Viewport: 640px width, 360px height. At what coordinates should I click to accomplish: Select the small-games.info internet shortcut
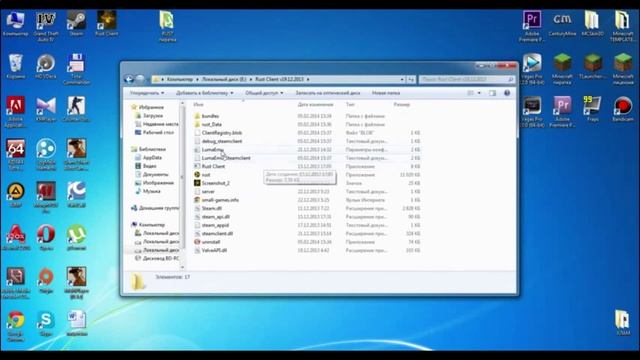(x=216, y=200)
